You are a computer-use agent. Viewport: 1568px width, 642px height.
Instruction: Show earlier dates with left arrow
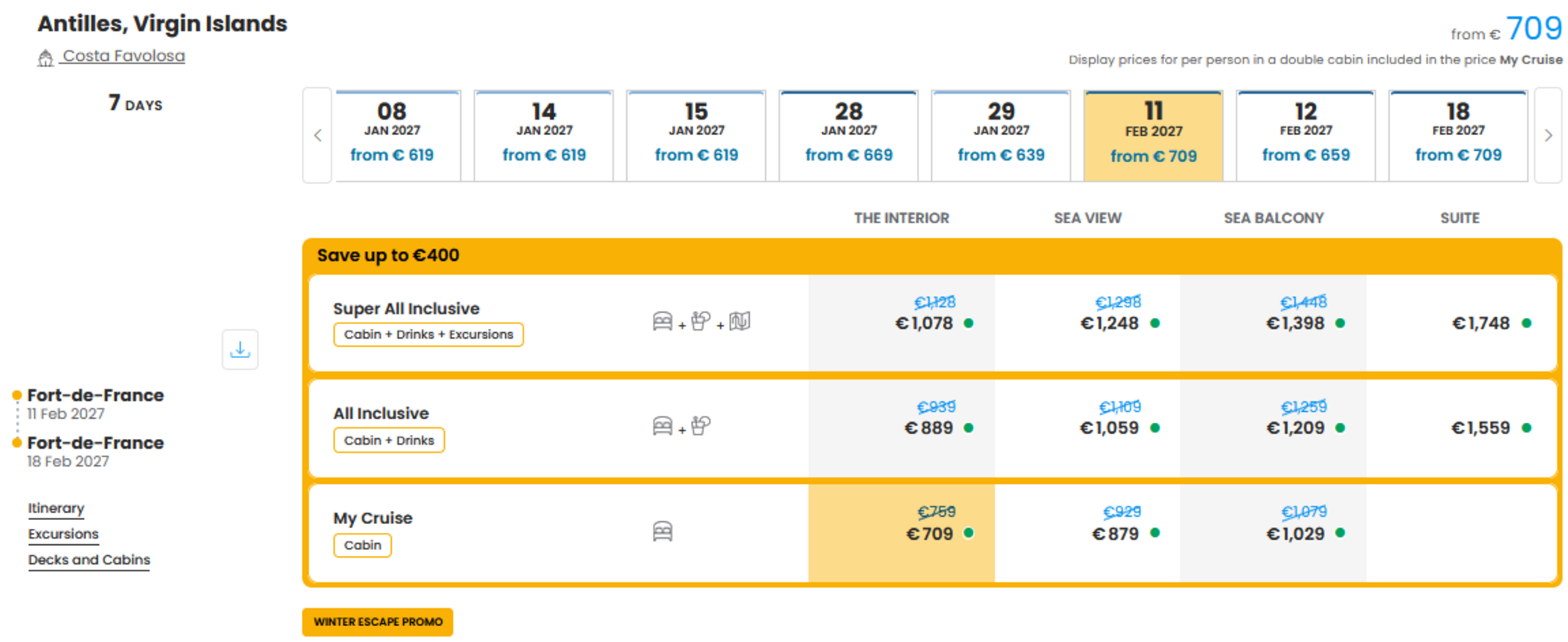pos(317,136)
